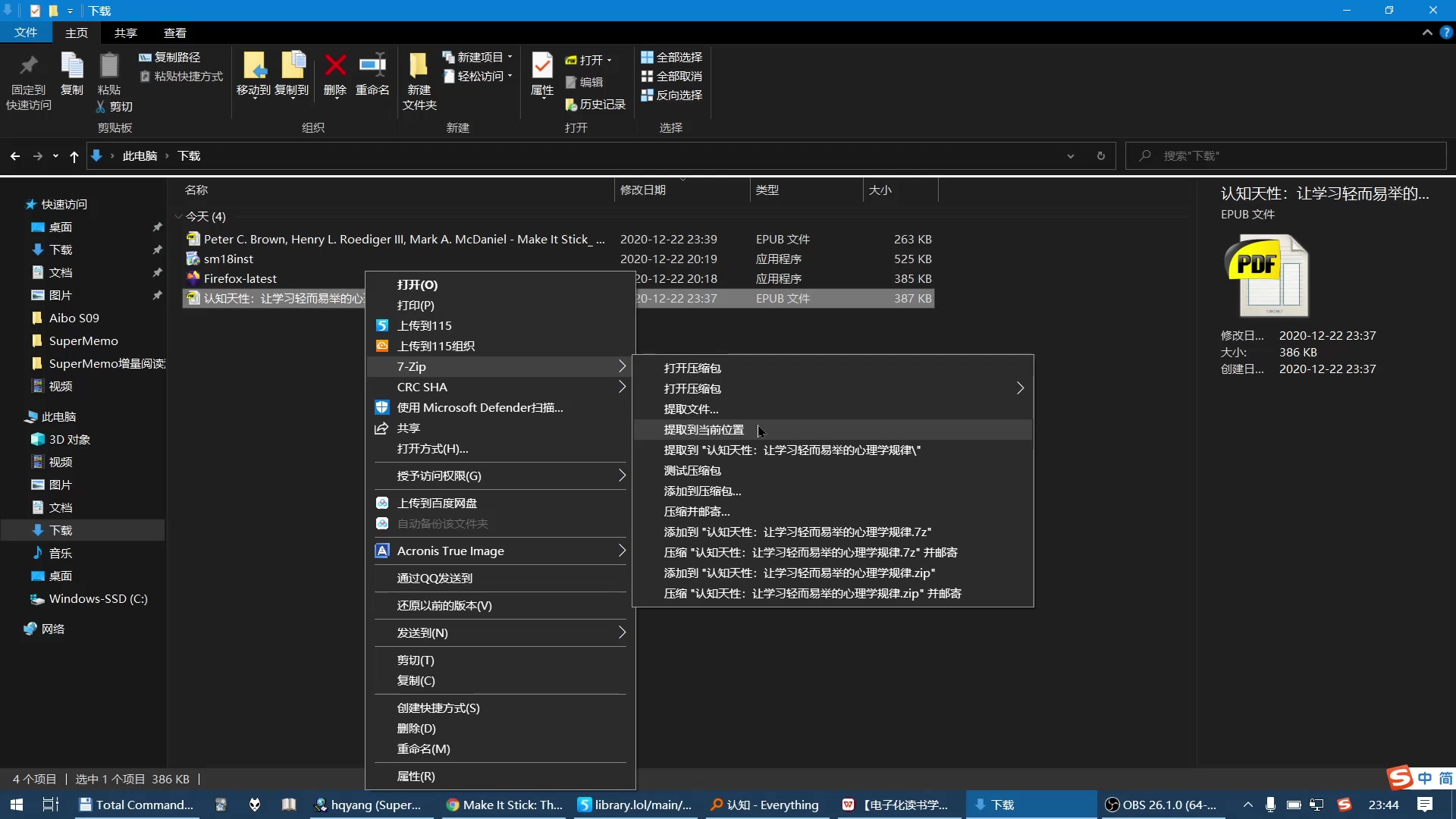The image size is (1456, 819).
Task: Click the Copy to folder icon
Action: click(x=292, y=67)
